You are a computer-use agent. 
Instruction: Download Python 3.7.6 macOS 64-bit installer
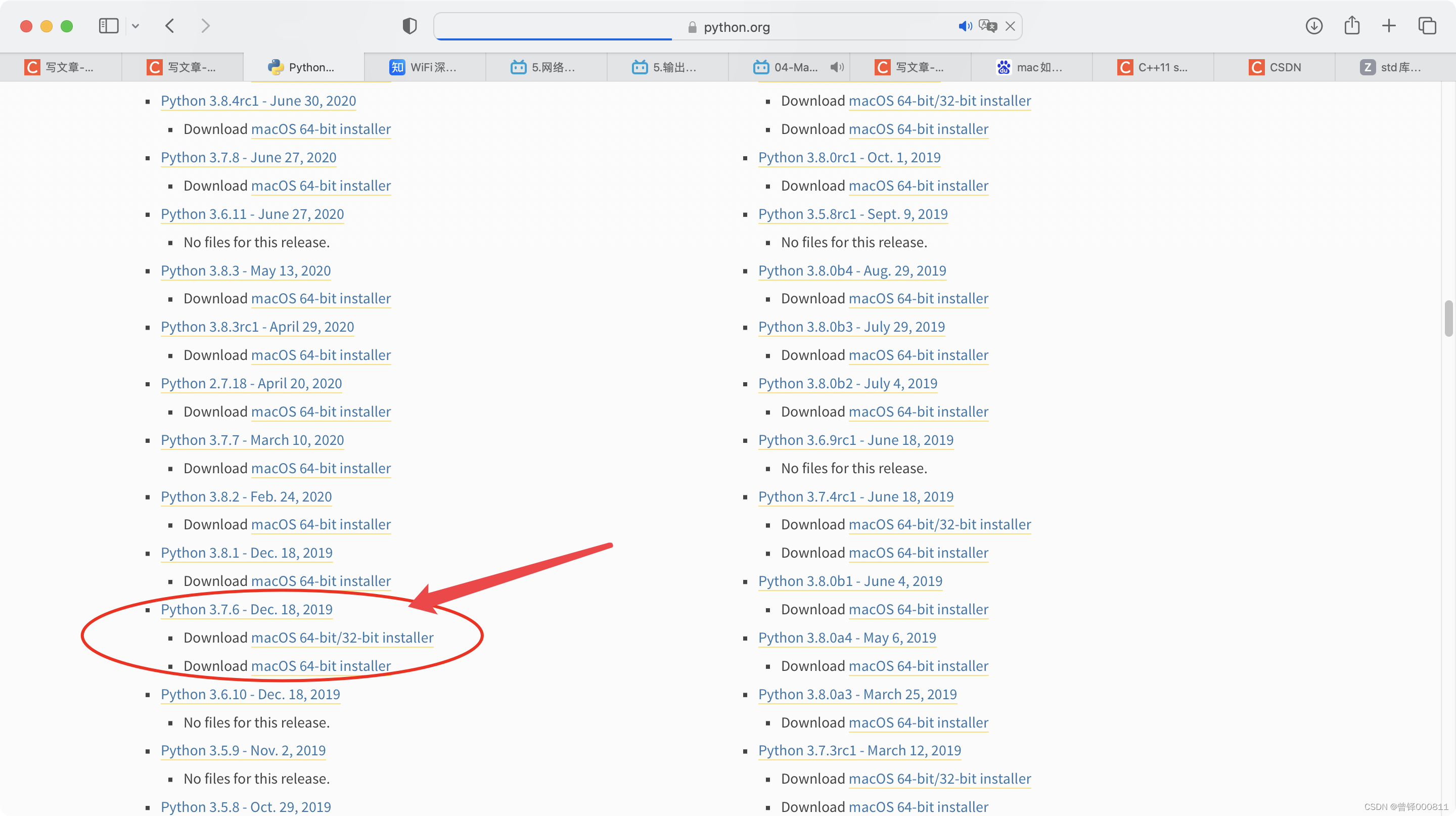(x=321, y=666)
